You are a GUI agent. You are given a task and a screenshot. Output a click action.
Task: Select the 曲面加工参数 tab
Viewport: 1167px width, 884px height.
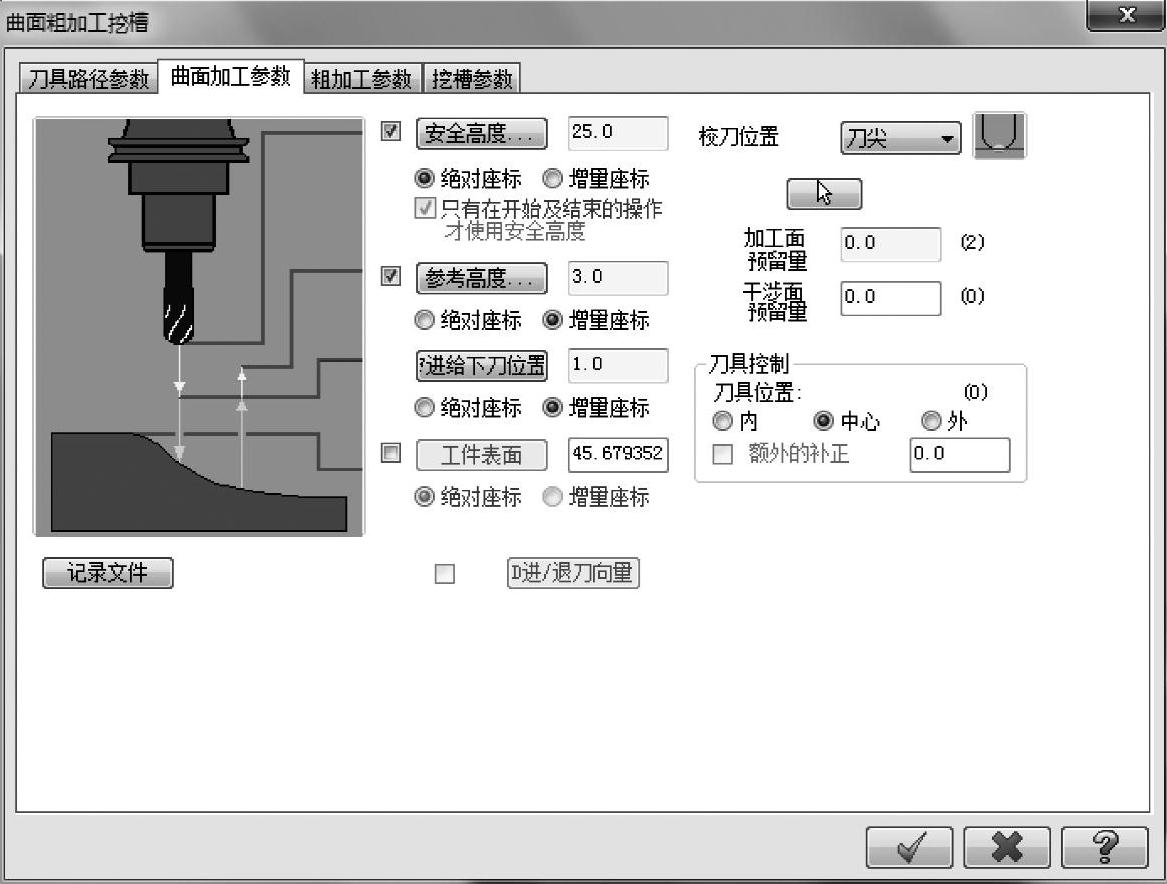tap(231, 76)
